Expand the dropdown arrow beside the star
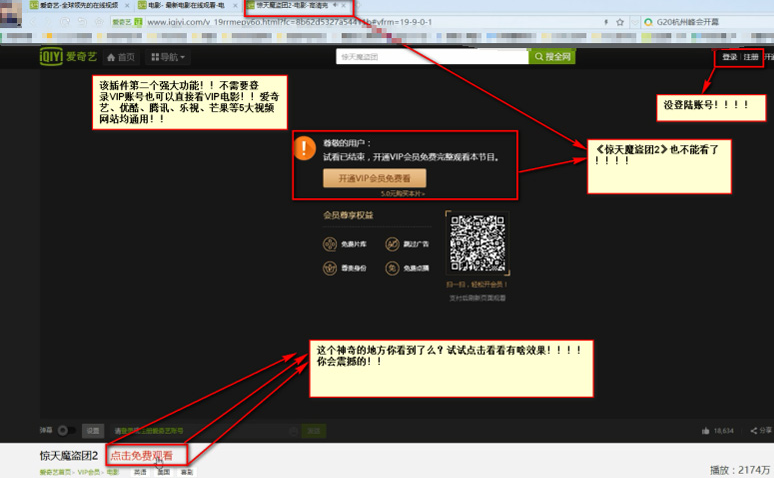 pyautogui.click(x=635, y=22)
